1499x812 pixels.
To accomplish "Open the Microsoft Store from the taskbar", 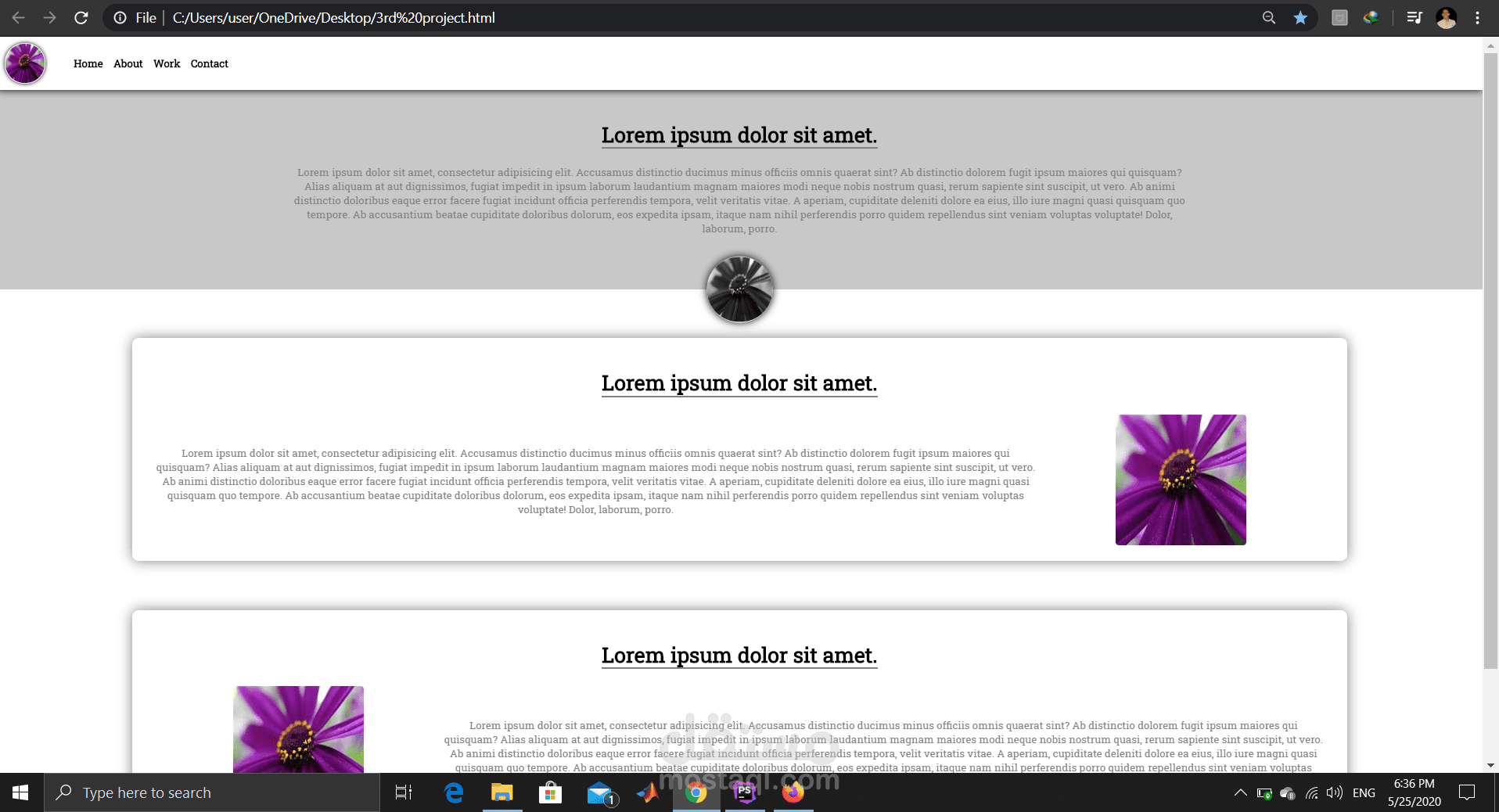I will point(551,792).
